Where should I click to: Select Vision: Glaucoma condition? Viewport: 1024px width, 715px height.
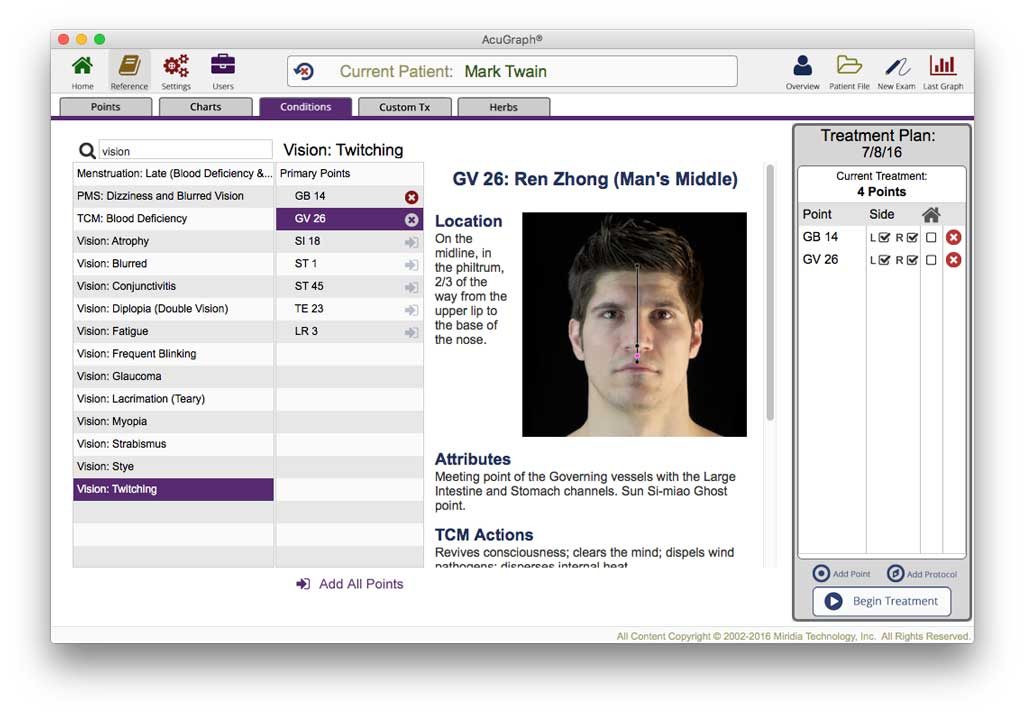173,376
